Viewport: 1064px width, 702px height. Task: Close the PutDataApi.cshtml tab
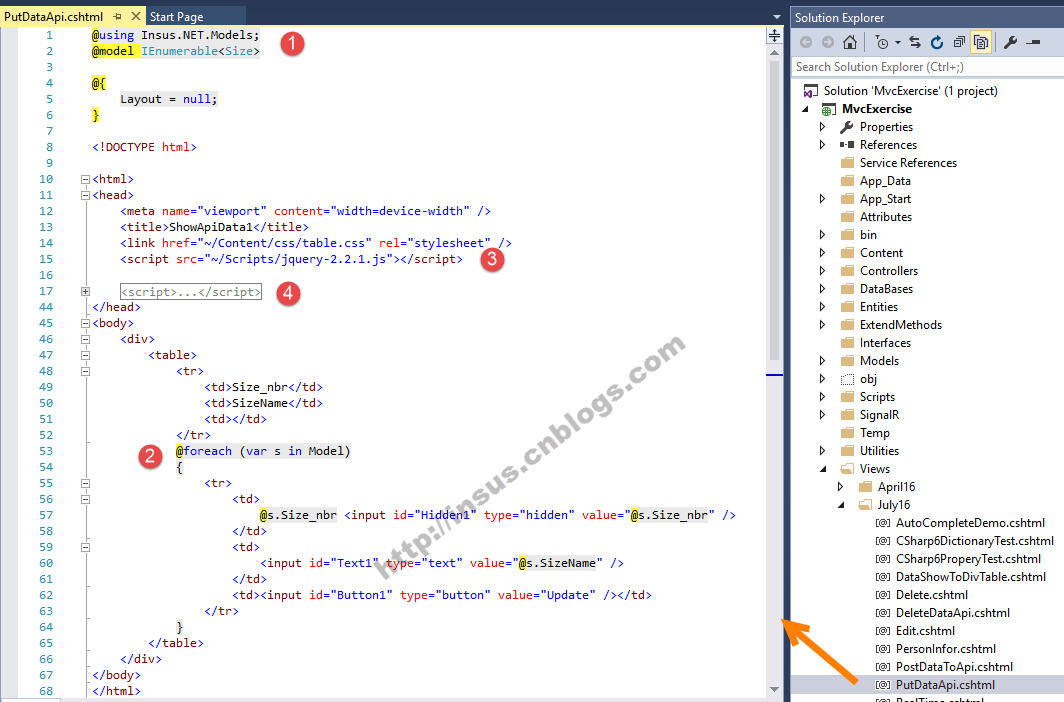tap(136, 16)
